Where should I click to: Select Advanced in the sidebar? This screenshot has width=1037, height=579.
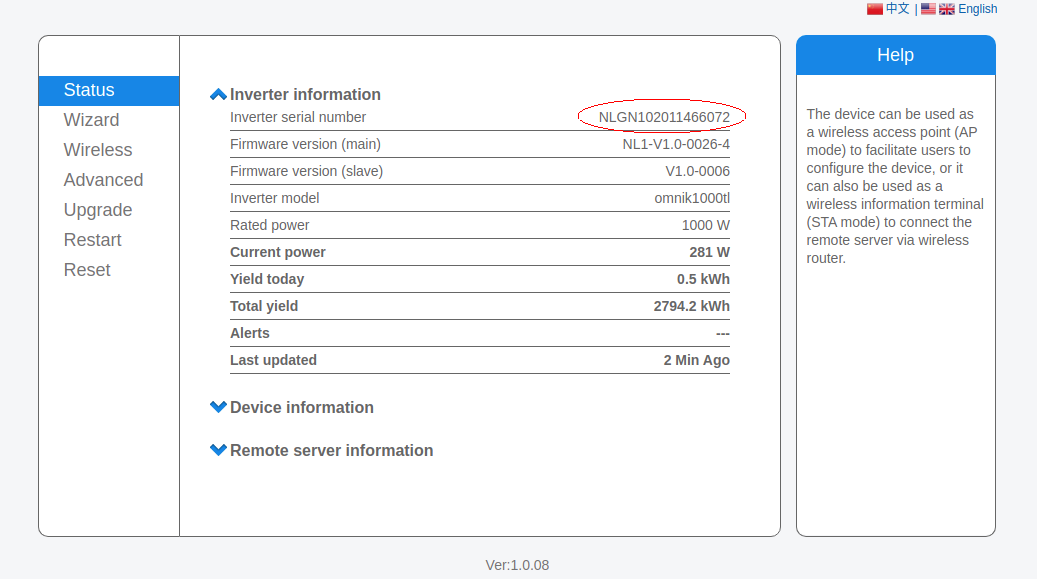coord(103,180)
